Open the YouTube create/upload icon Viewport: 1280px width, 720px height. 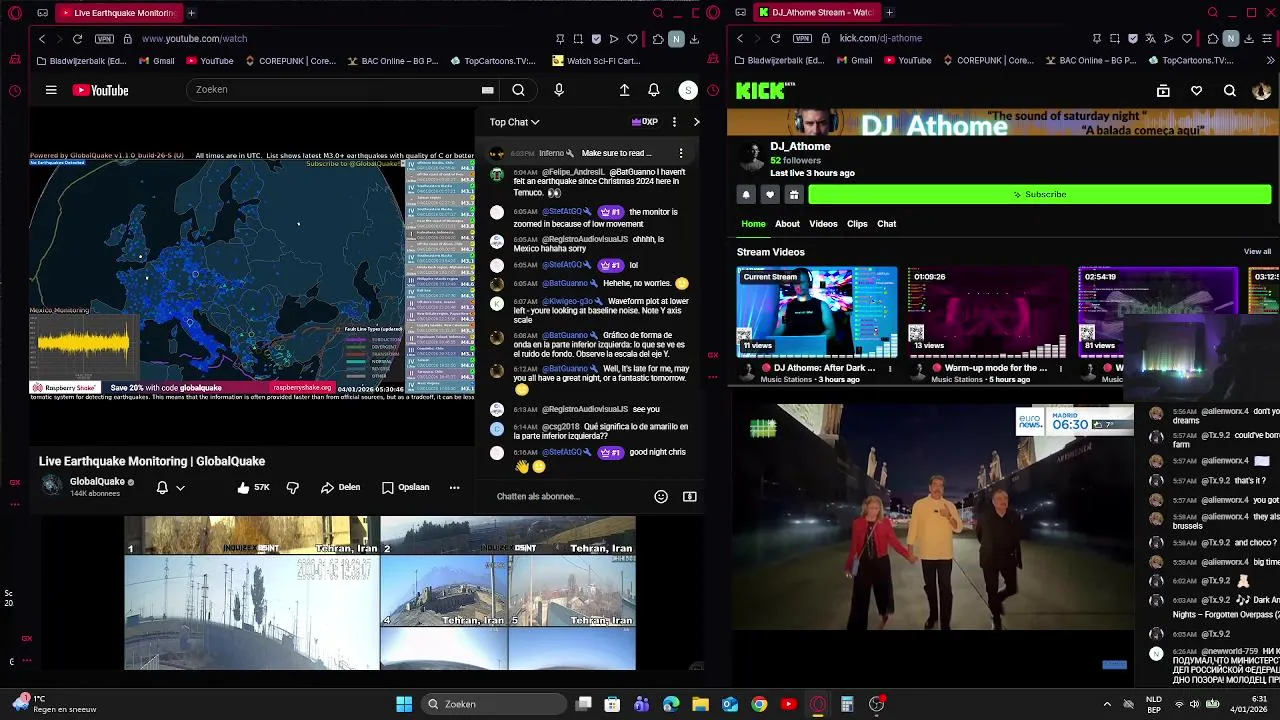click(624, 90)
